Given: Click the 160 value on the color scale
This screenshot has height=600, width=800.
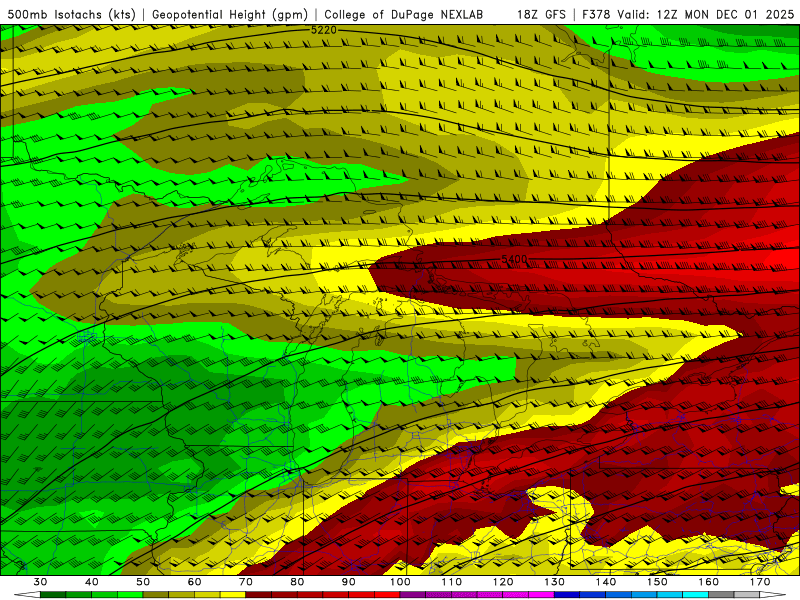Looking at the screenshot, I should point(709,582).
